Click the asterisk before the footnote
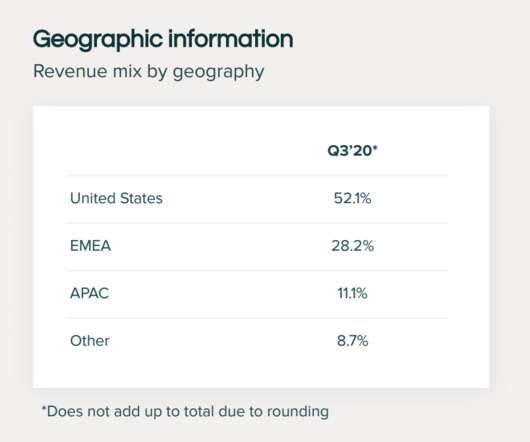This screenshot has height=442, width=530. (44, 408)
